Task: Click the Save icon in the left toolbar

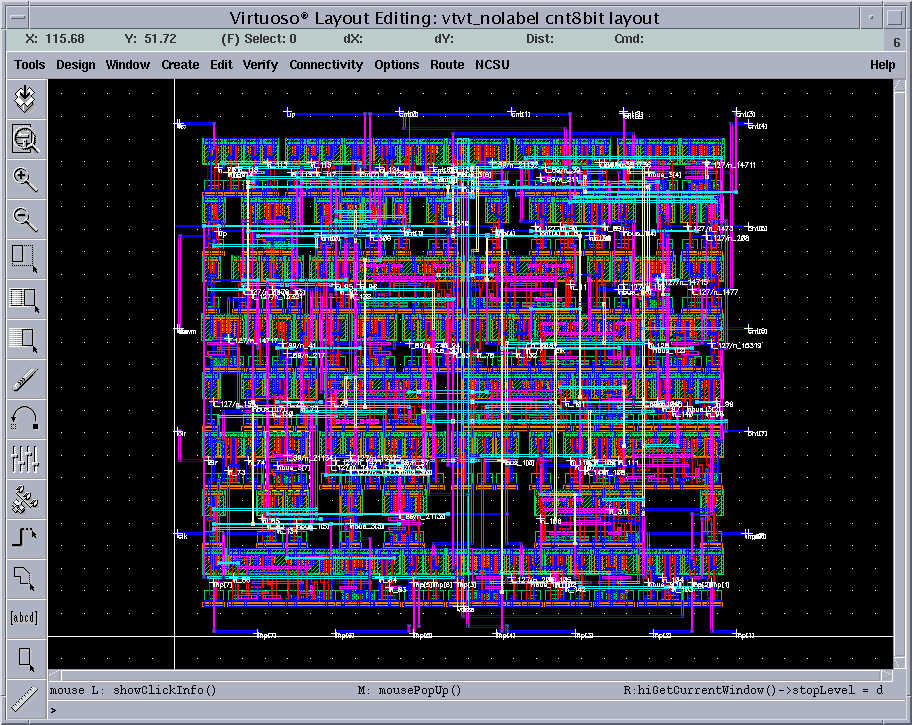Action: click(25, 99)
